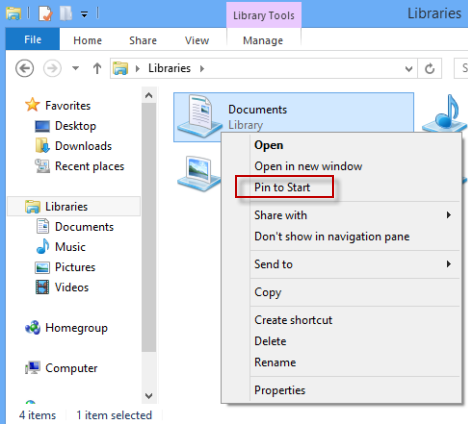Choose Properties from the context menu
This screenshot has width=468, height=424.
tap(341, 390)
